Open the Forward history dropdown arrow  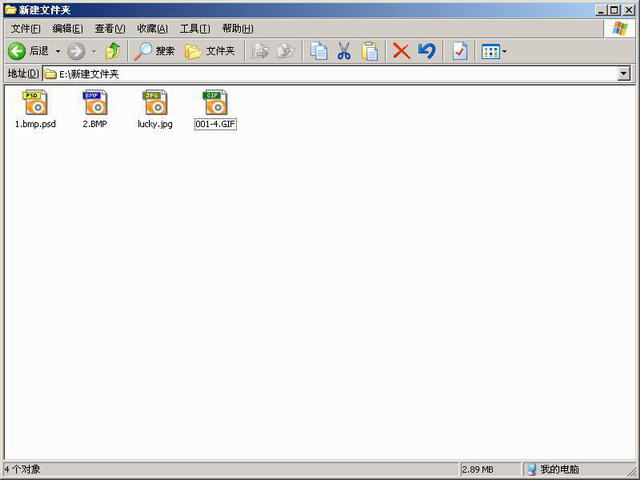click(94, 51)
